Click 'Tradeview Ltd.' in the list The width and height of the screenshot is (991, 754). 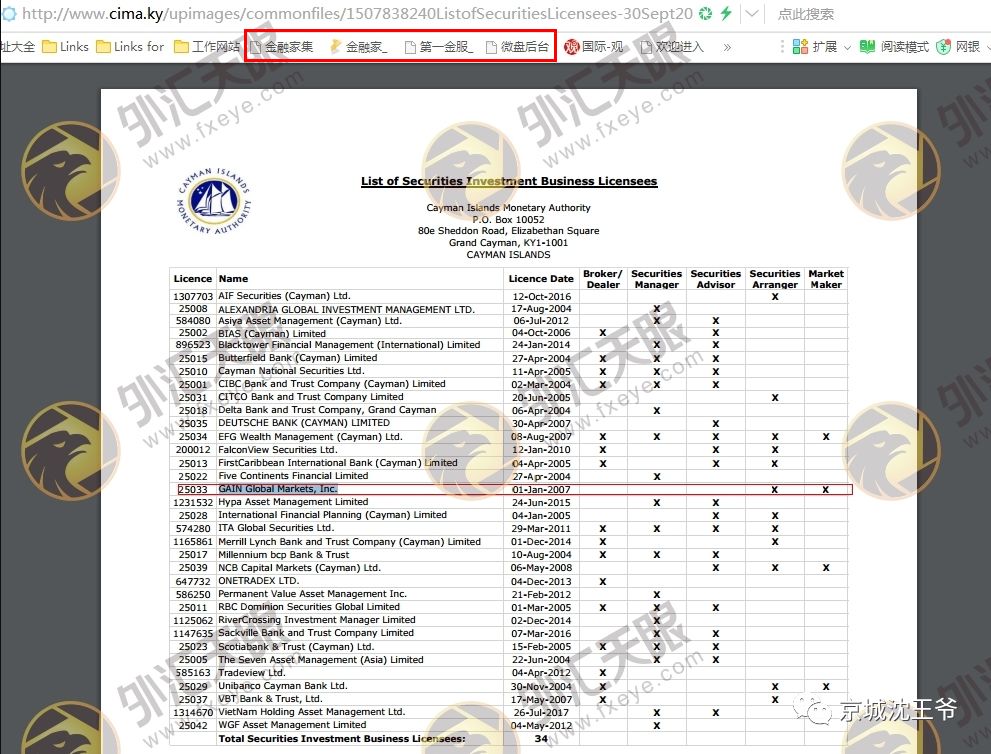pyautogui.click(x=252, y=672)
